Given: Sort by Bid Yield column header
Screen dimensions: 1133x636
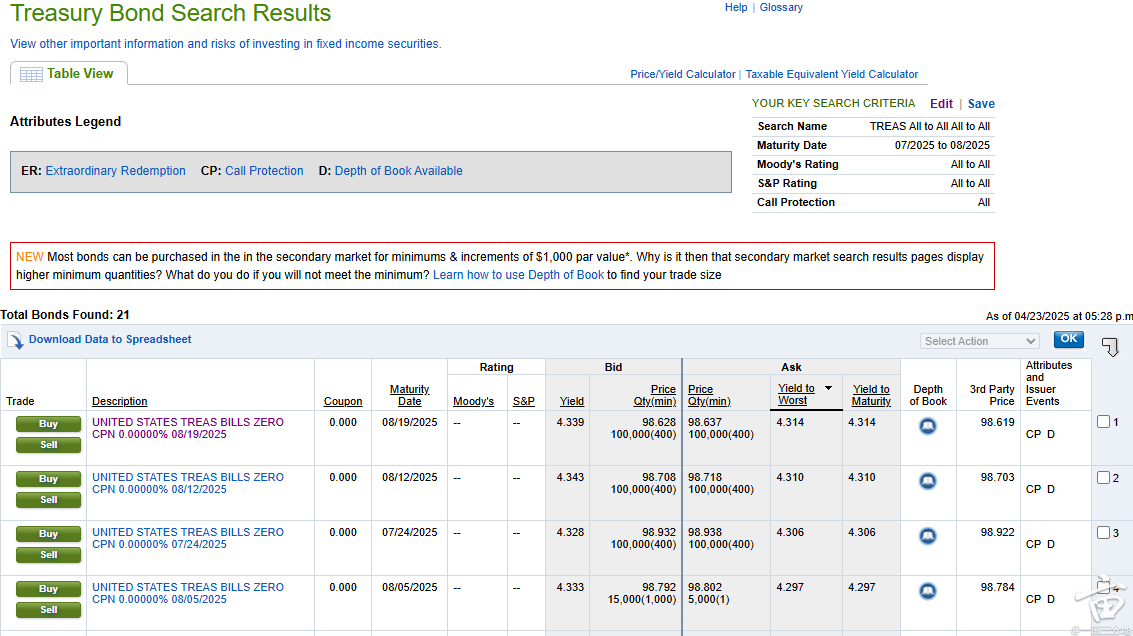Looking at the screenshot, I should coord(572,401).
